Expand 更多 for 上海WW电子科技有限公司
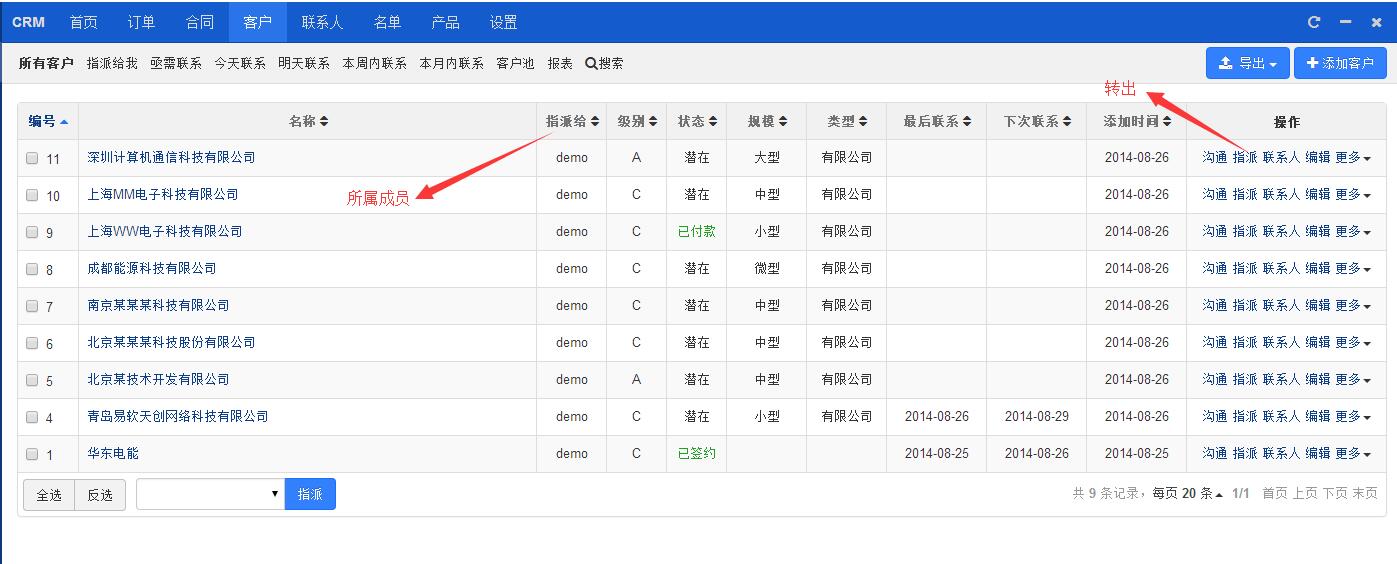Screen dimensions: 1397x564 pyautogui.click(x=1353, y=231)
